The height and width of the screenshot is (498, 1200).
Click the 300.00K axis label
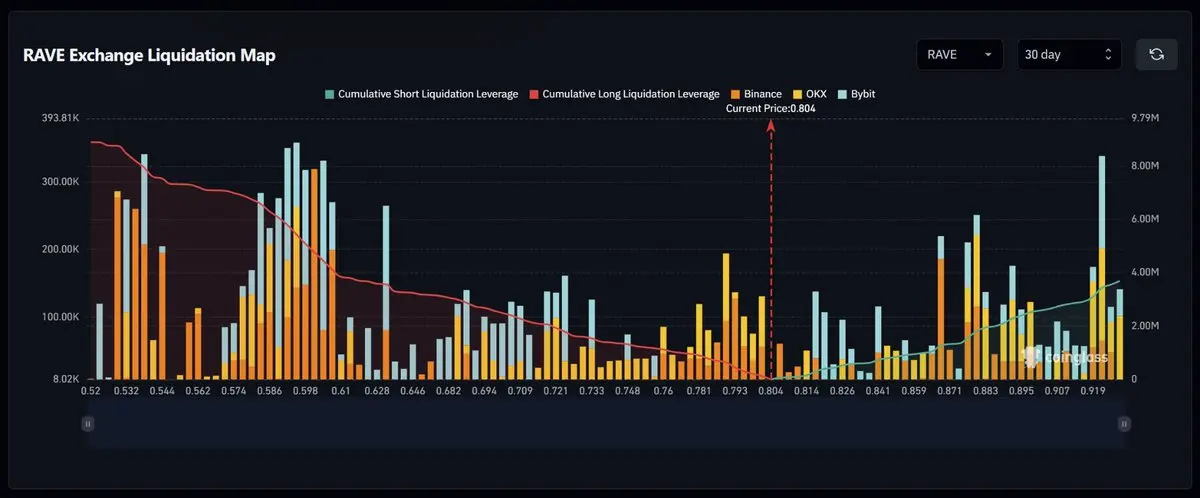pos(58,182)
